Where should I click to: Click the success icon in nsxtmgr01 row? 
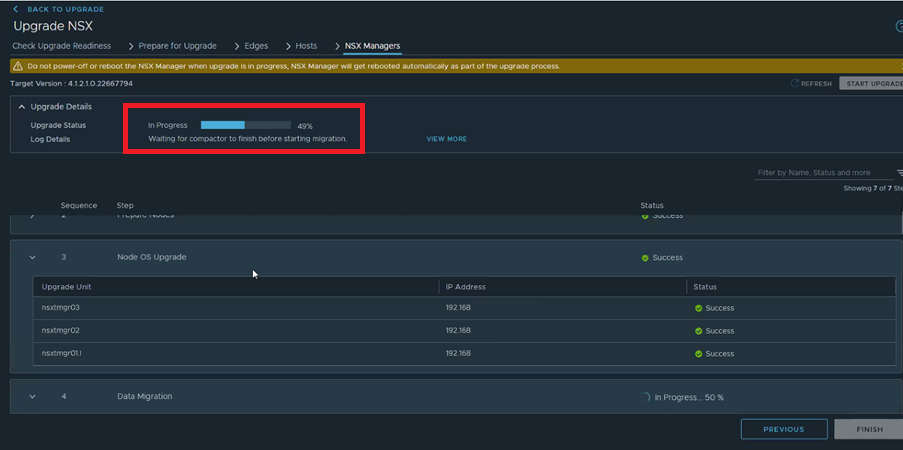698,354
